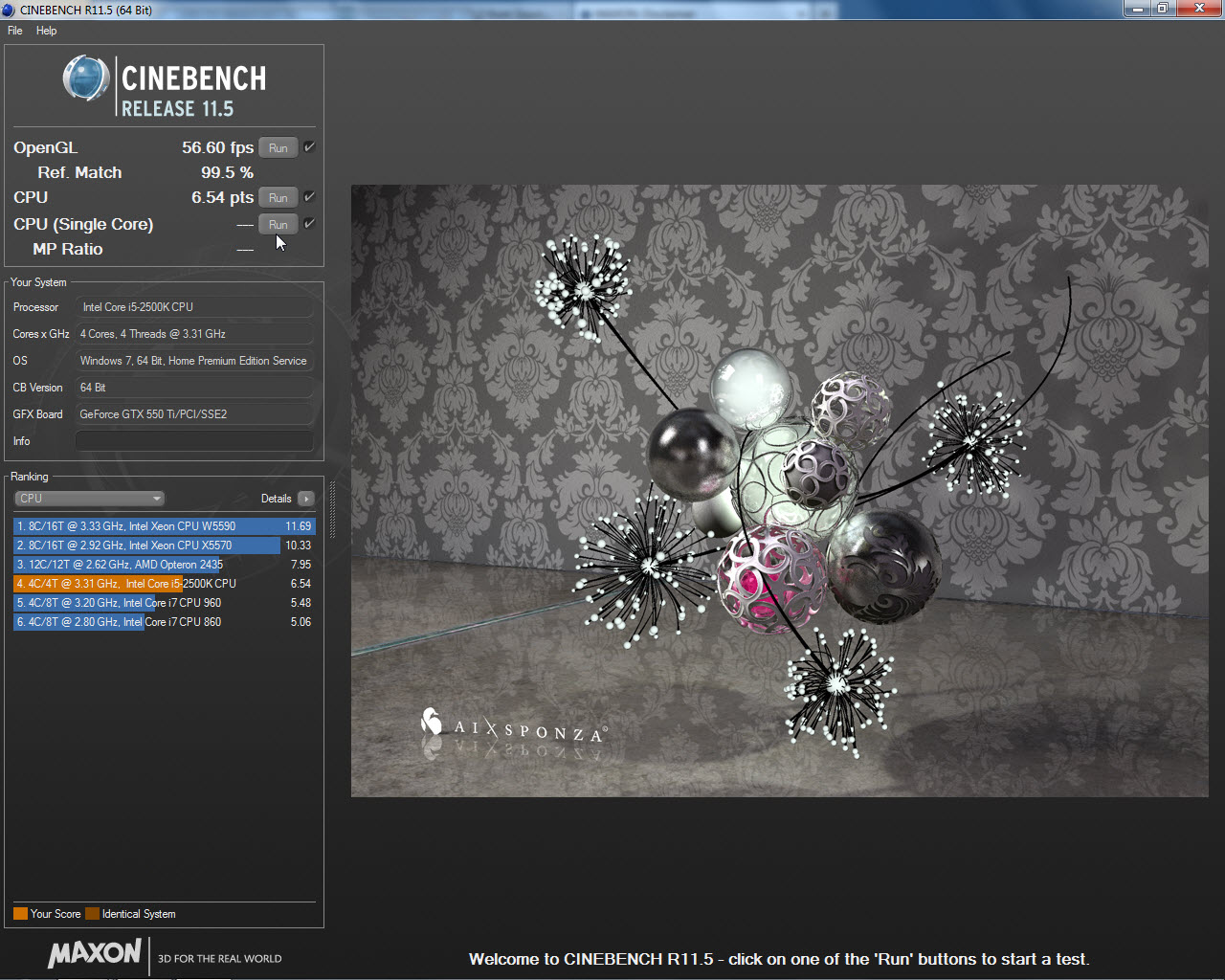Click the MP Ratio label
Image resolution: width=1225 pixels, height=980 pixels.
[67, 249]
